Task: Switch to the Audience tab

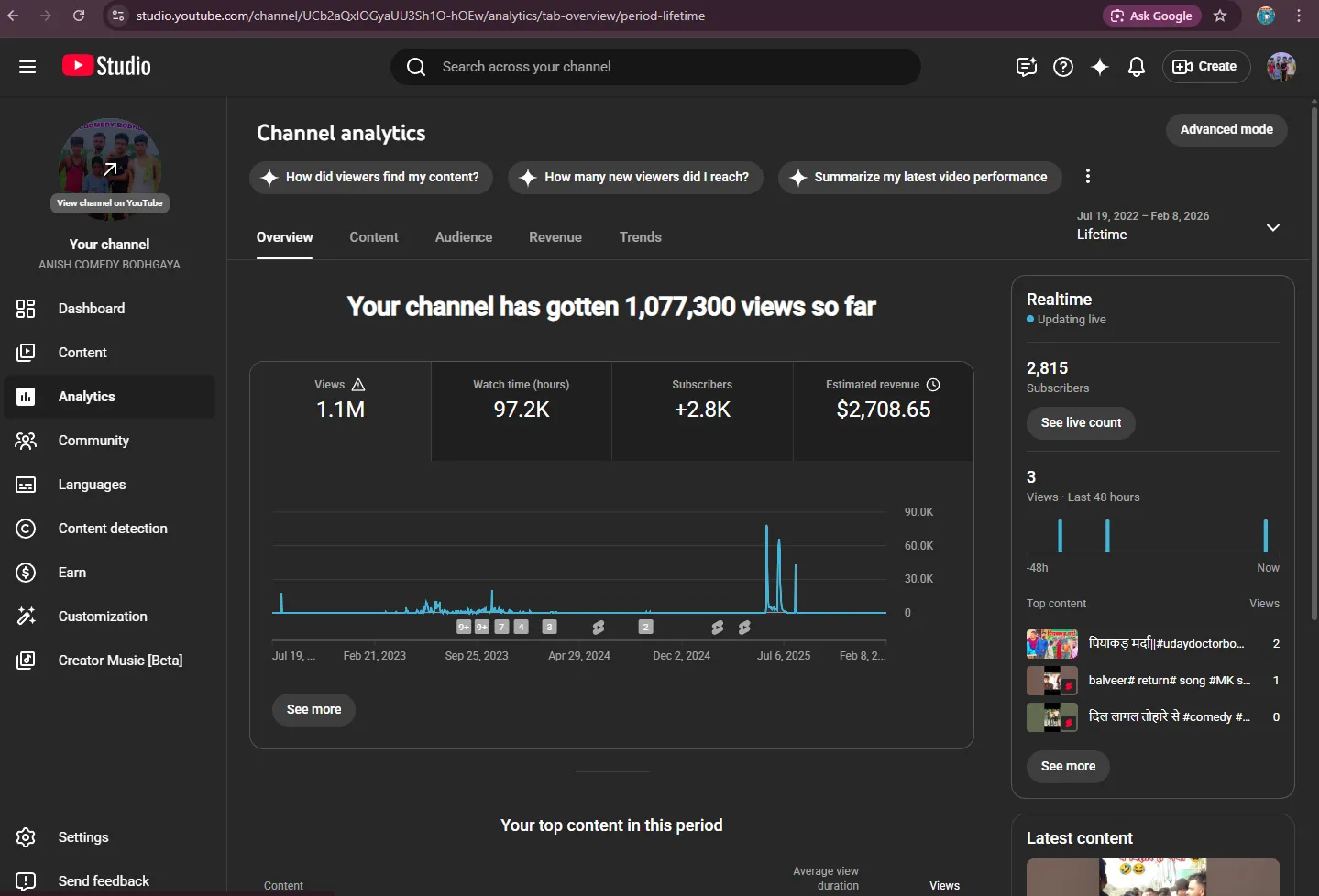Action: click(x=464, y=237)
